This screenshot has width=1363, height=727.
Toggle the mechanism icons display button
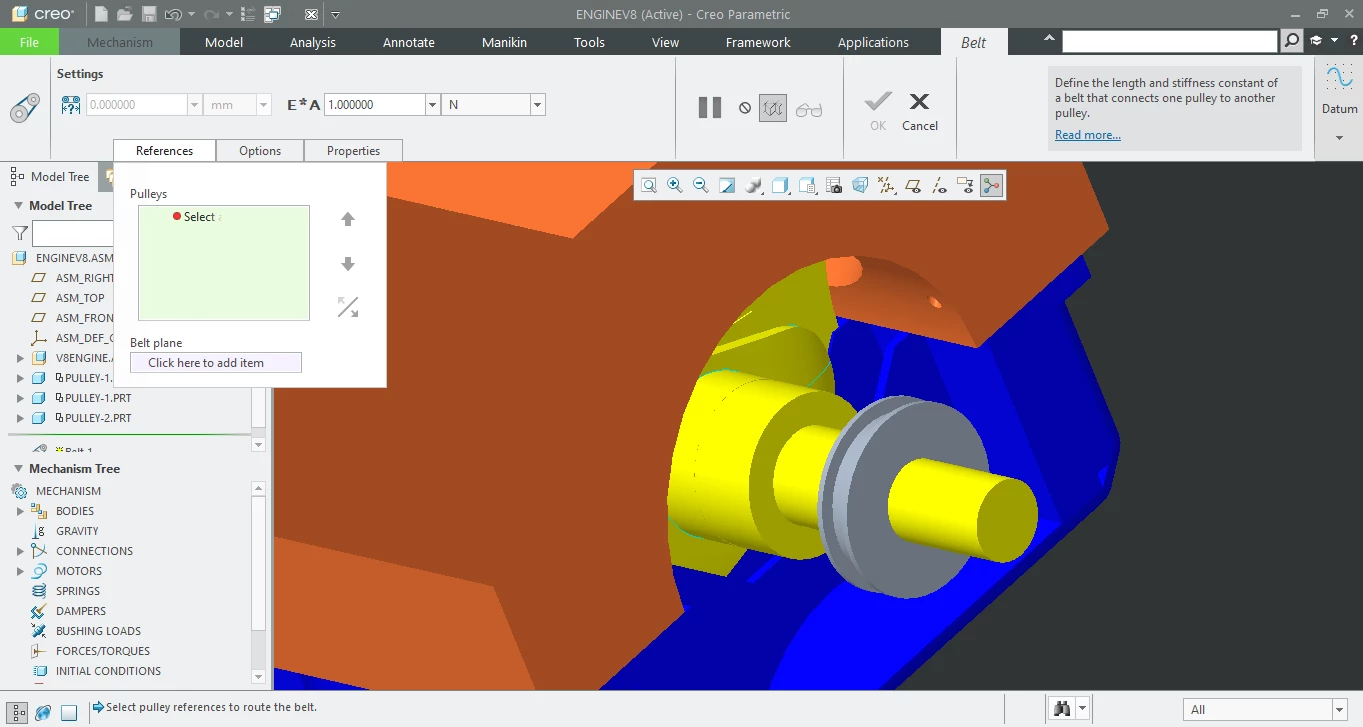coord(991,185)
